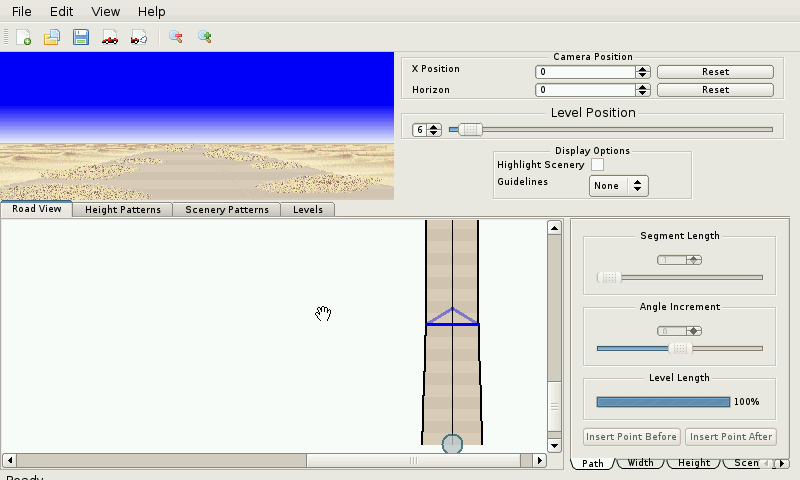The height and width of the screenshot is (480, 800).
Task: Open the View menu
Action: click(105, 11)
